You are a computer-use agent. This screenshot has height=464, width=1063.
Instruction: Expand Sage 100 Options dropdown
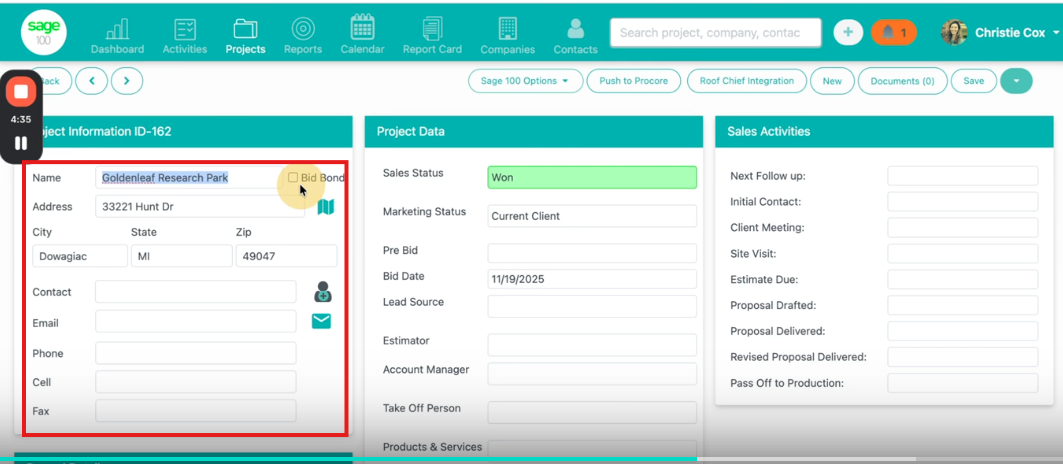tap(525, 81)
